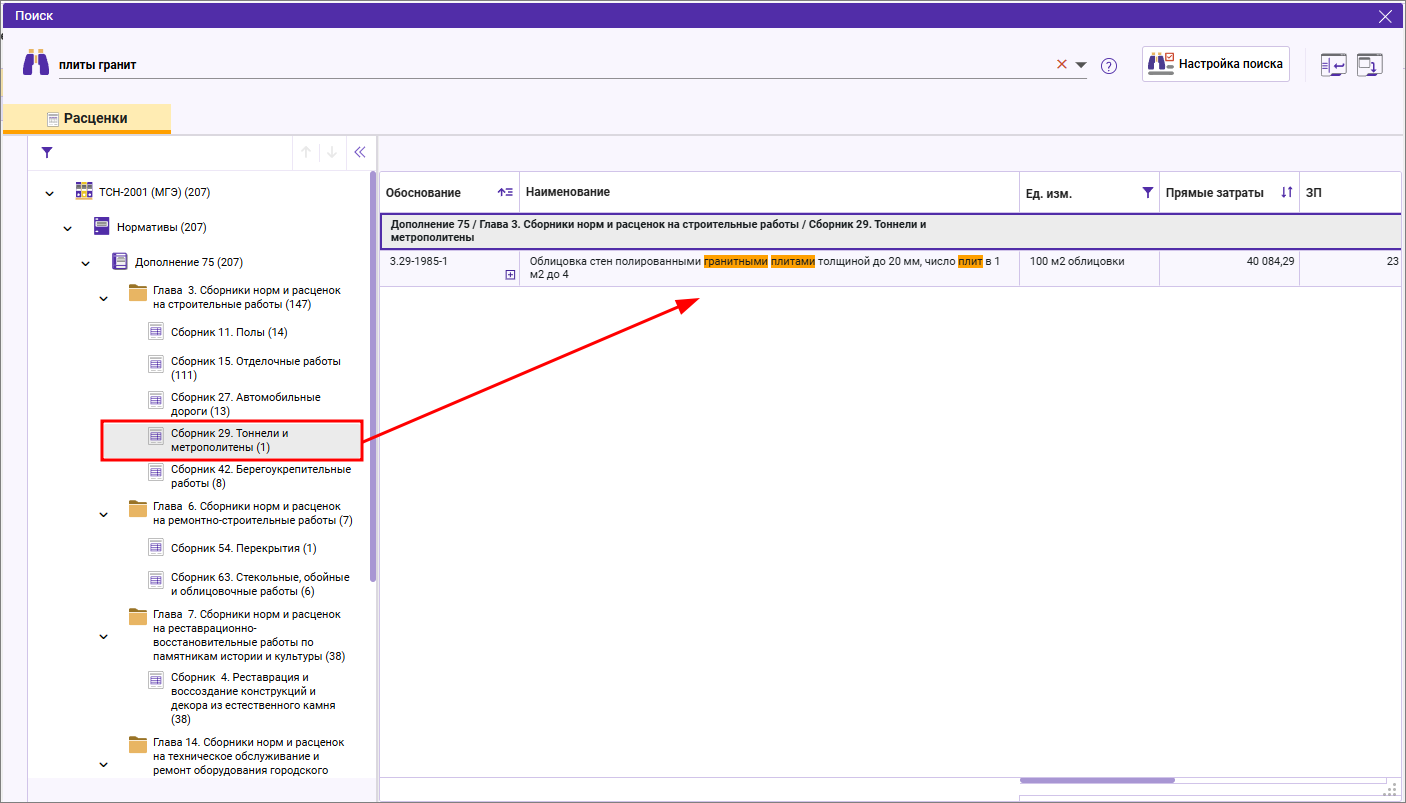Click the tree panel filter funnel icon
This screenshot has height=803, width=1406.
46,153
